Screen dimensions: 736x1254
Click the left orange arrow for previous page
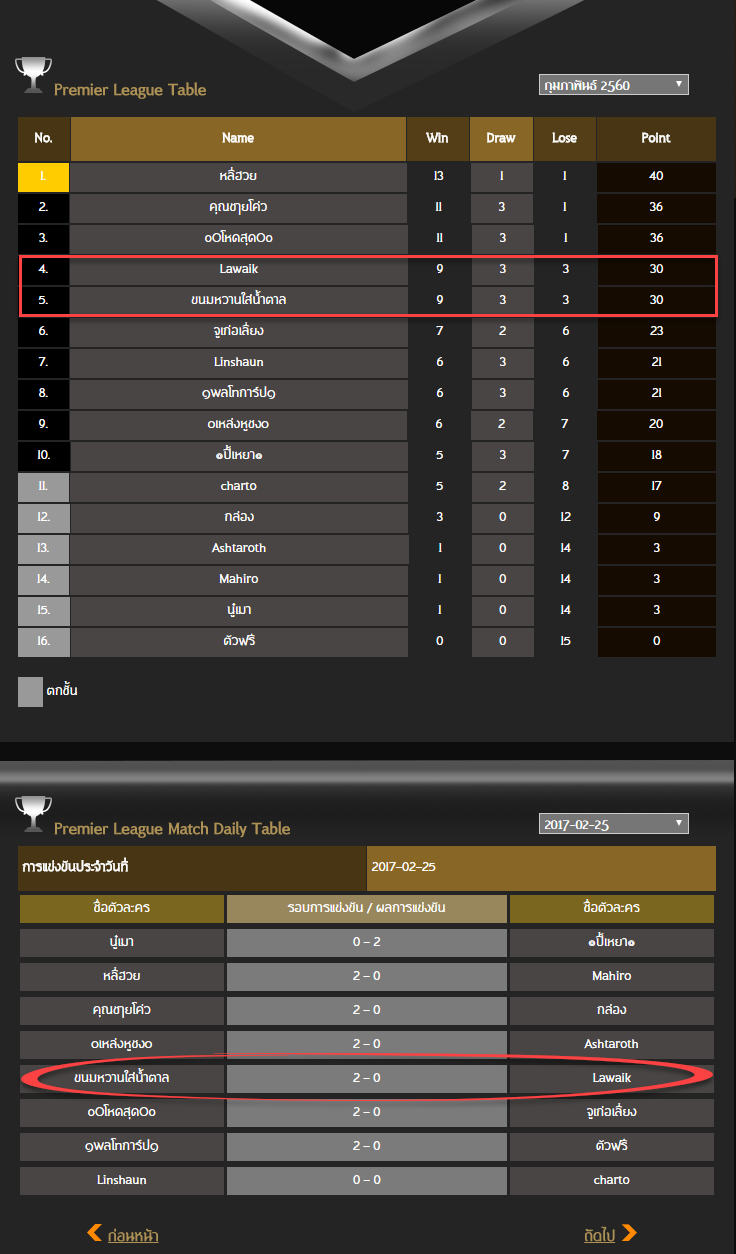[95, 1233]
